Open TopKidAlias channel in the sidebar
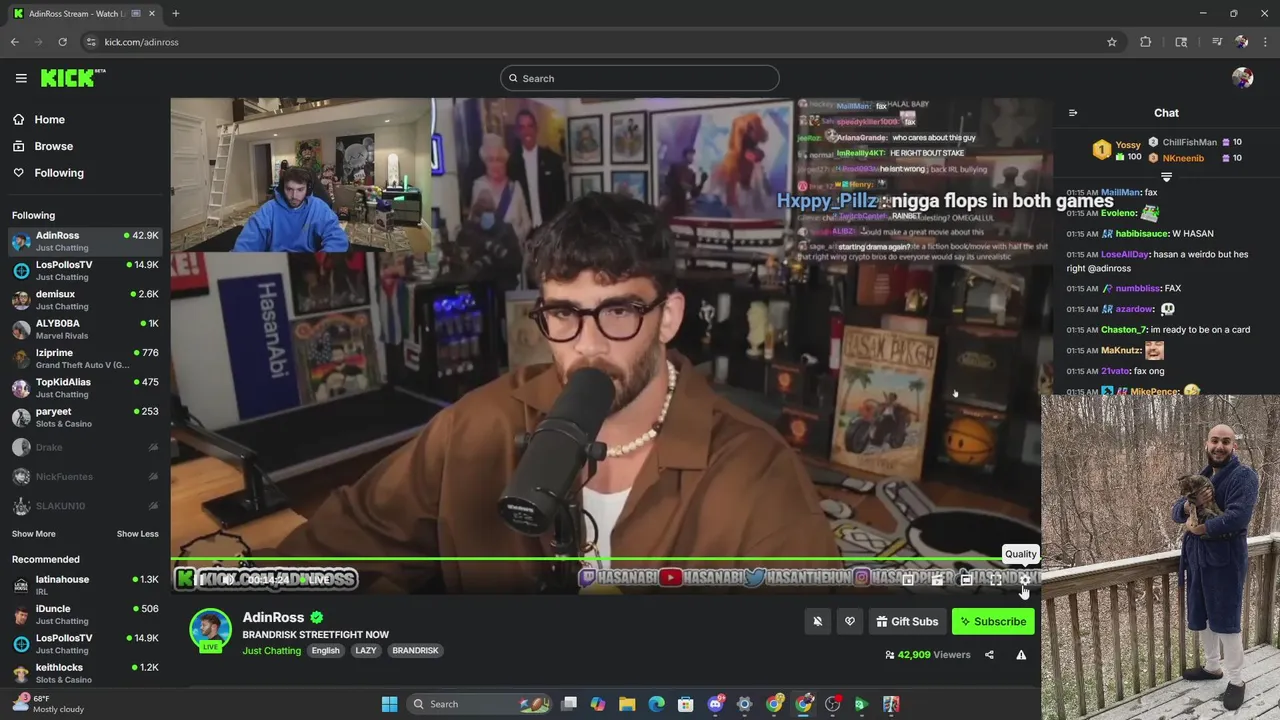This screenshot has height=720, width=1280. pyautogui.click(x=85, y=388)
